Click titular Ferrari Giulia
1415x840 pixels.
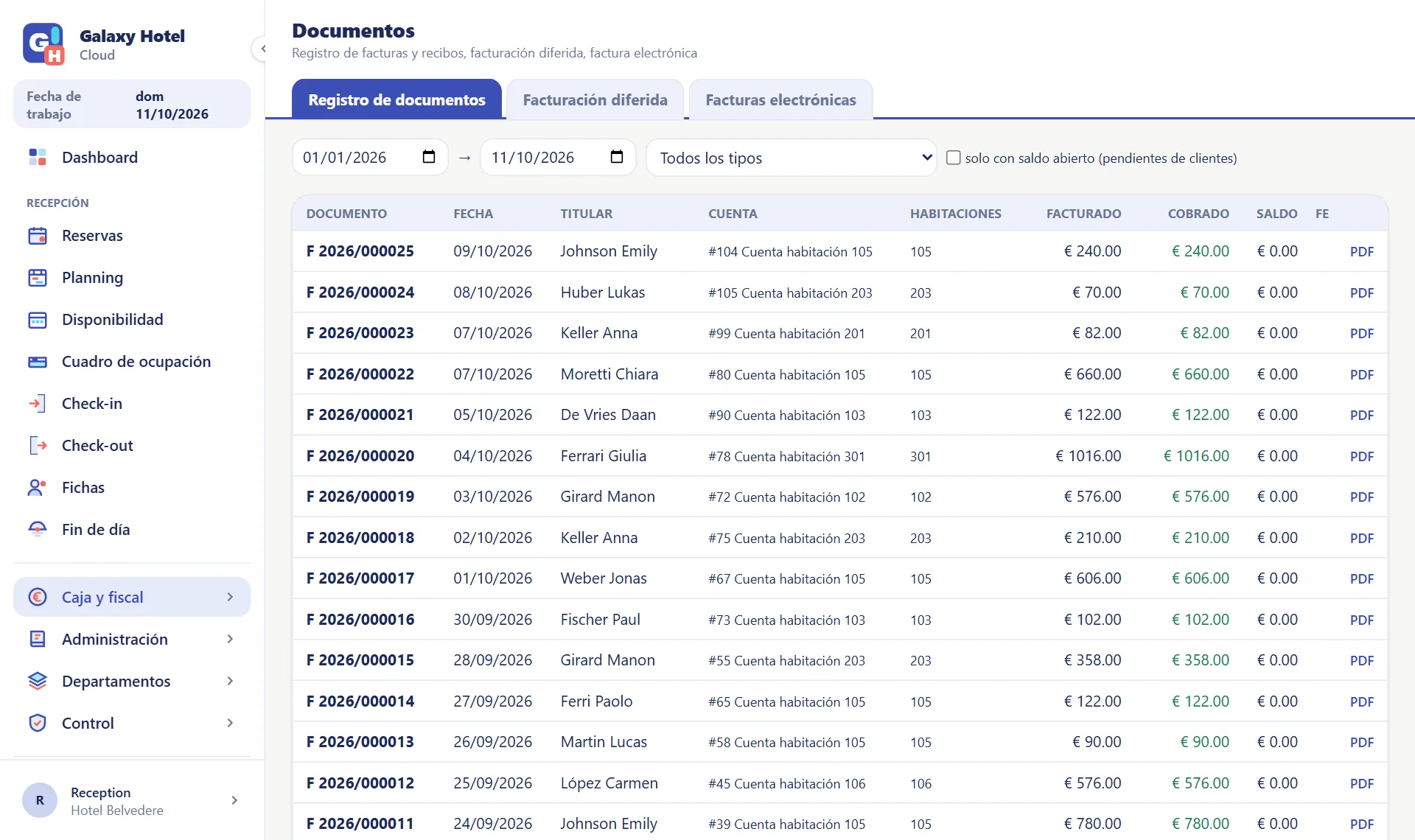pos(603,456)
